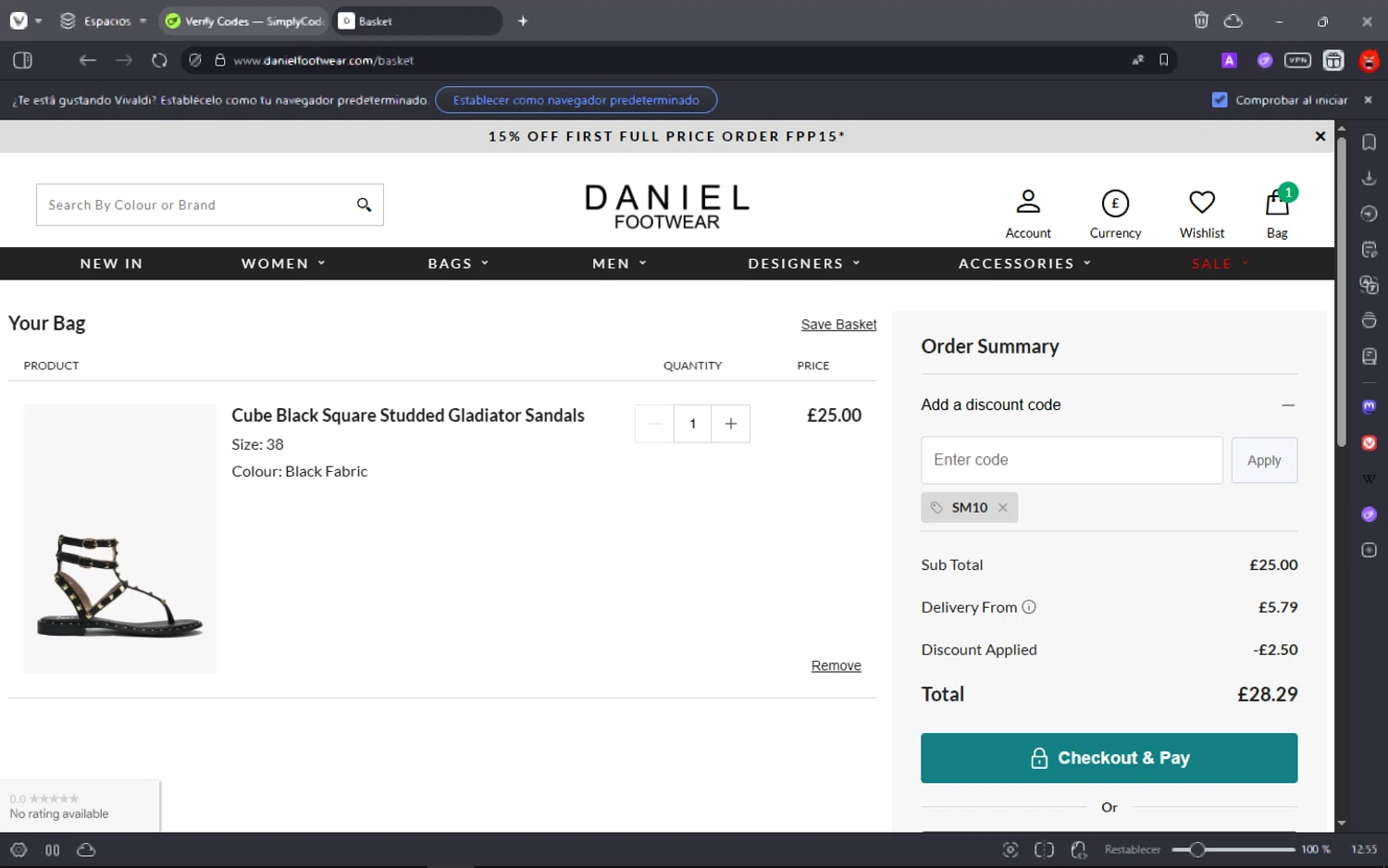Close the 15% off promo banner
The width and height of the screenshot is (1388, 868).
click(1320, 136)
